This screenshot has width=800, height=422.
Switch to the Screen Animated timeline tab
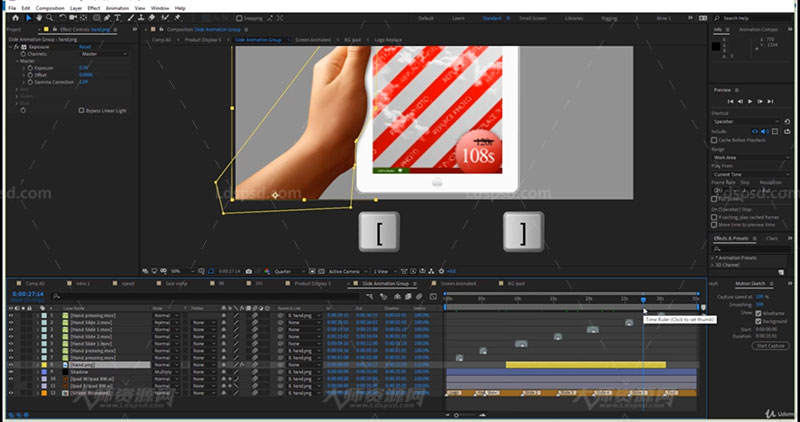(458, 284)
